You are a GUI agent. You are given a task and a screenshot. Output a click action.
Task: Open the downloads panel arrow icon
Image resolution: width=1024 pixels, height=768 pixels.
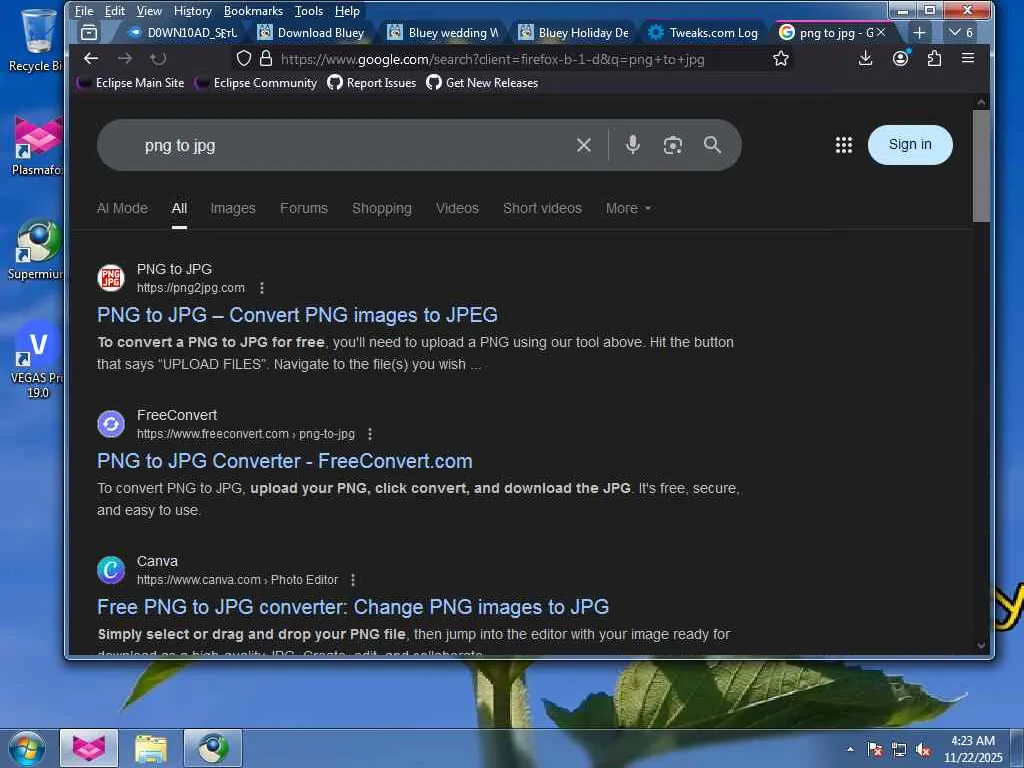click(x=865, y=59)
